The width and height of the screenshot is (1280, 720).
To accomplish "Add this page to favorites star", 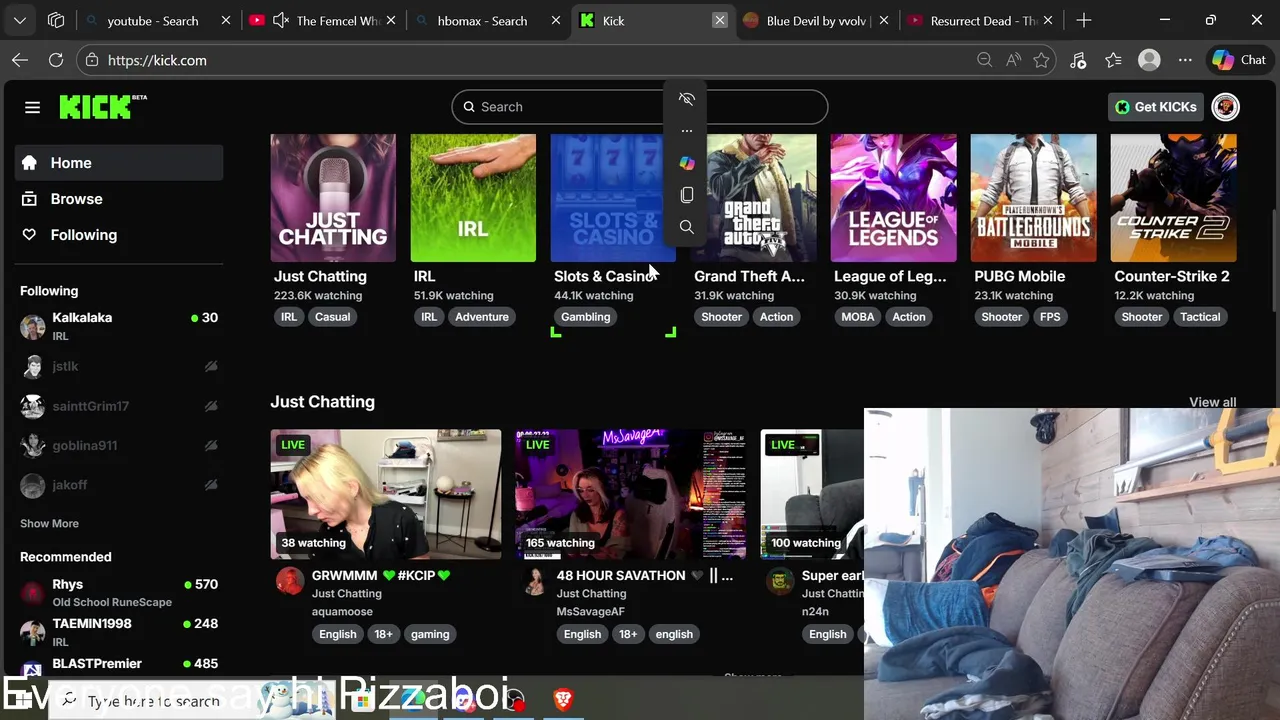I will [x=1041, y=60].
